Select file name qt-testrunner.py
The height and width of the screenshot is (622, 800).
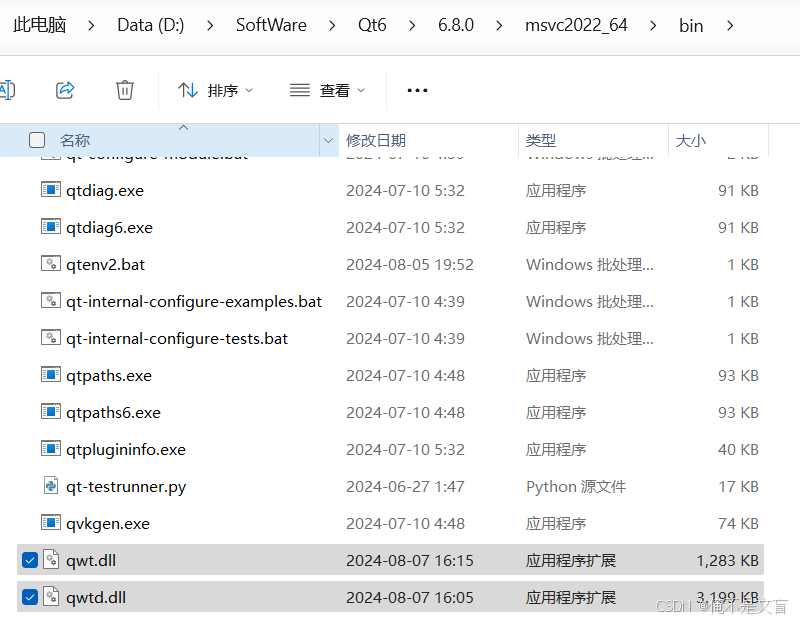(x=126, y=487)
